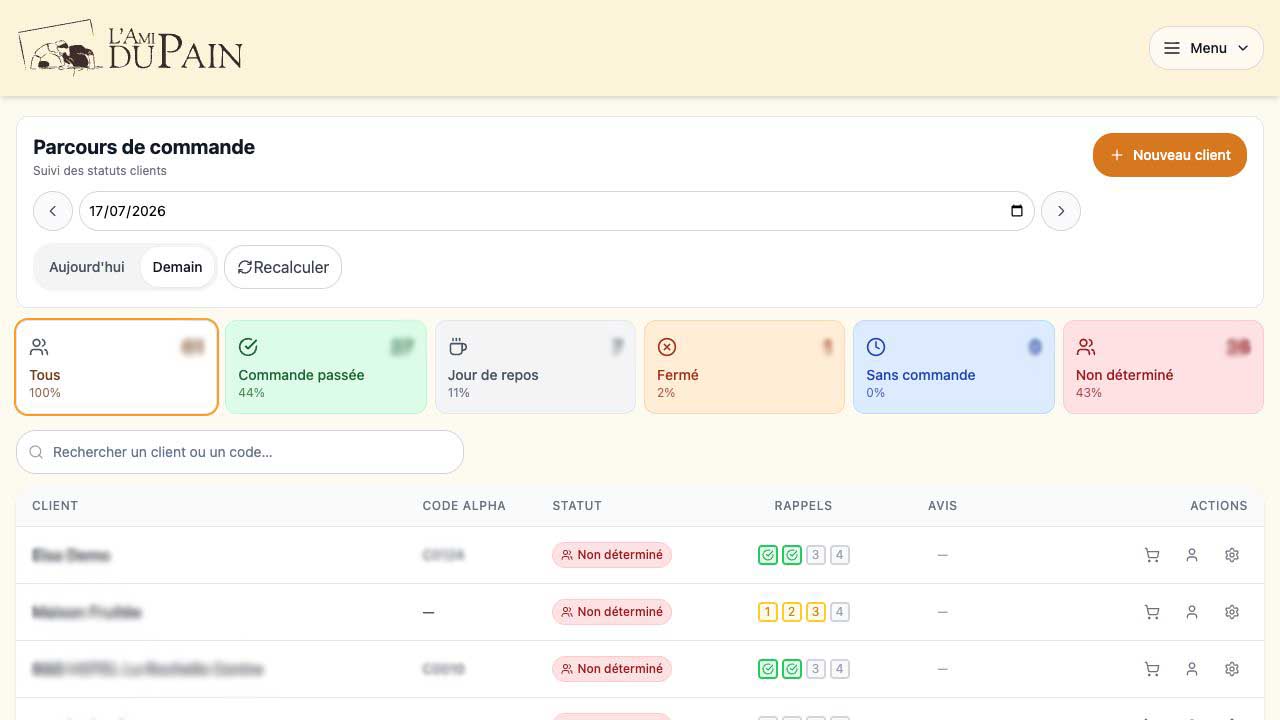Viewport: 1280px width, 720px height.
Task: Click the AVIS column header
Action: [x=943, y=506]
